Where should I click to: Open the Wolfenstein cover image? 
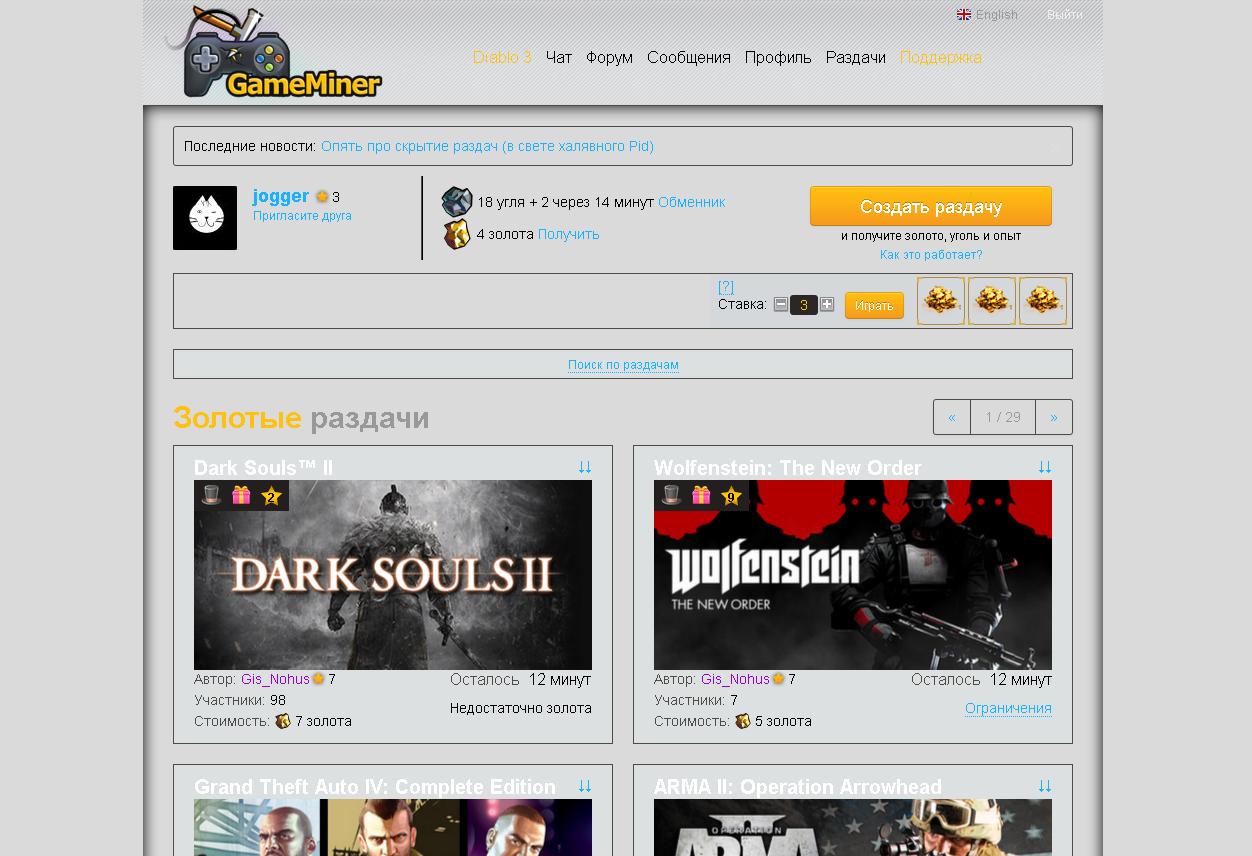tap(853, 575)
